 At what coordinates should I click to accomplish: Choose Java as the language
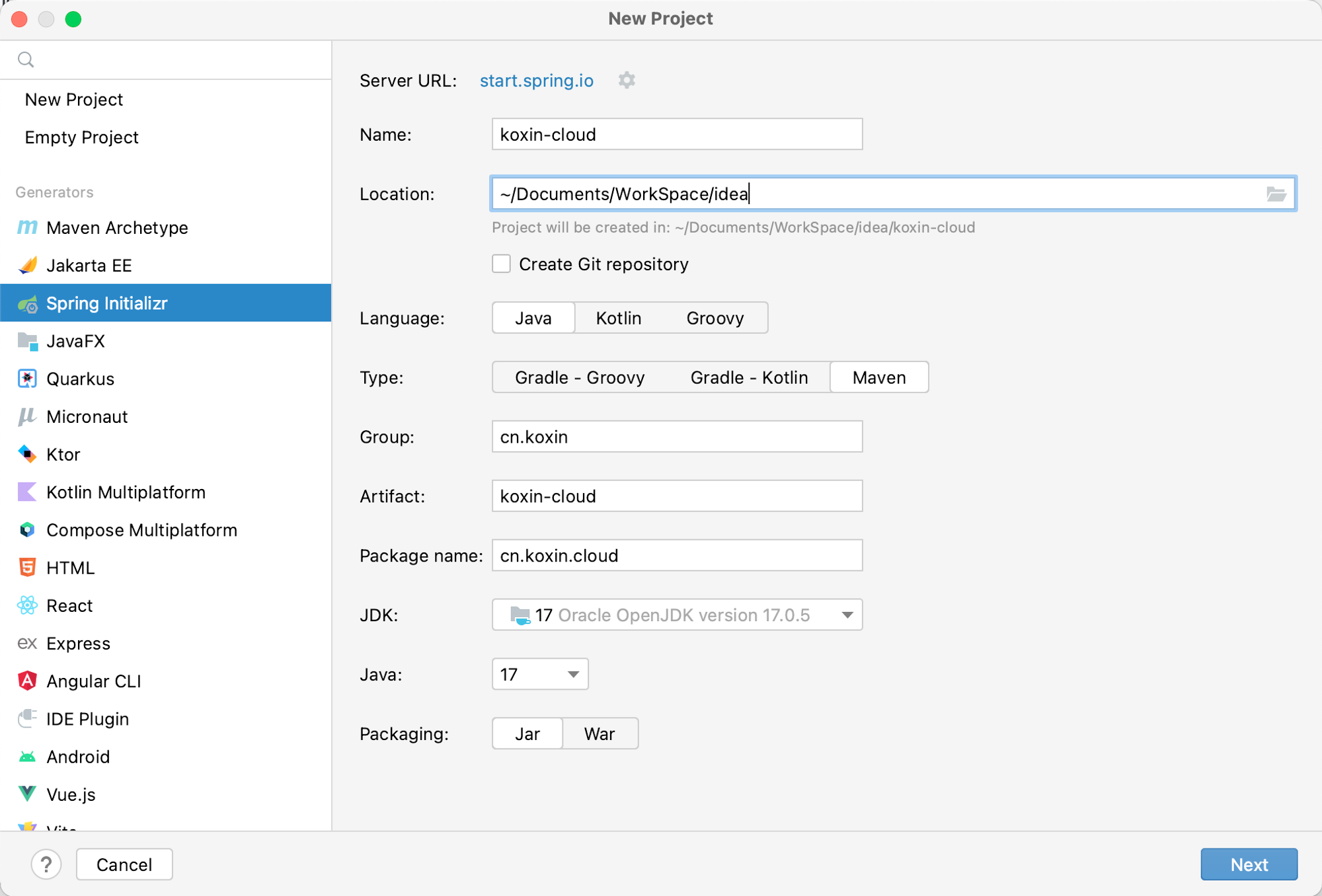click(533, 318)
